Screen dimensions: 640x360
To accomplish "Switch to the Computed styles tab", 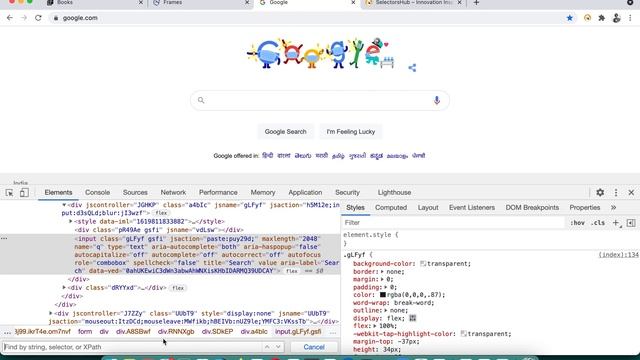I will pos(391,207).
